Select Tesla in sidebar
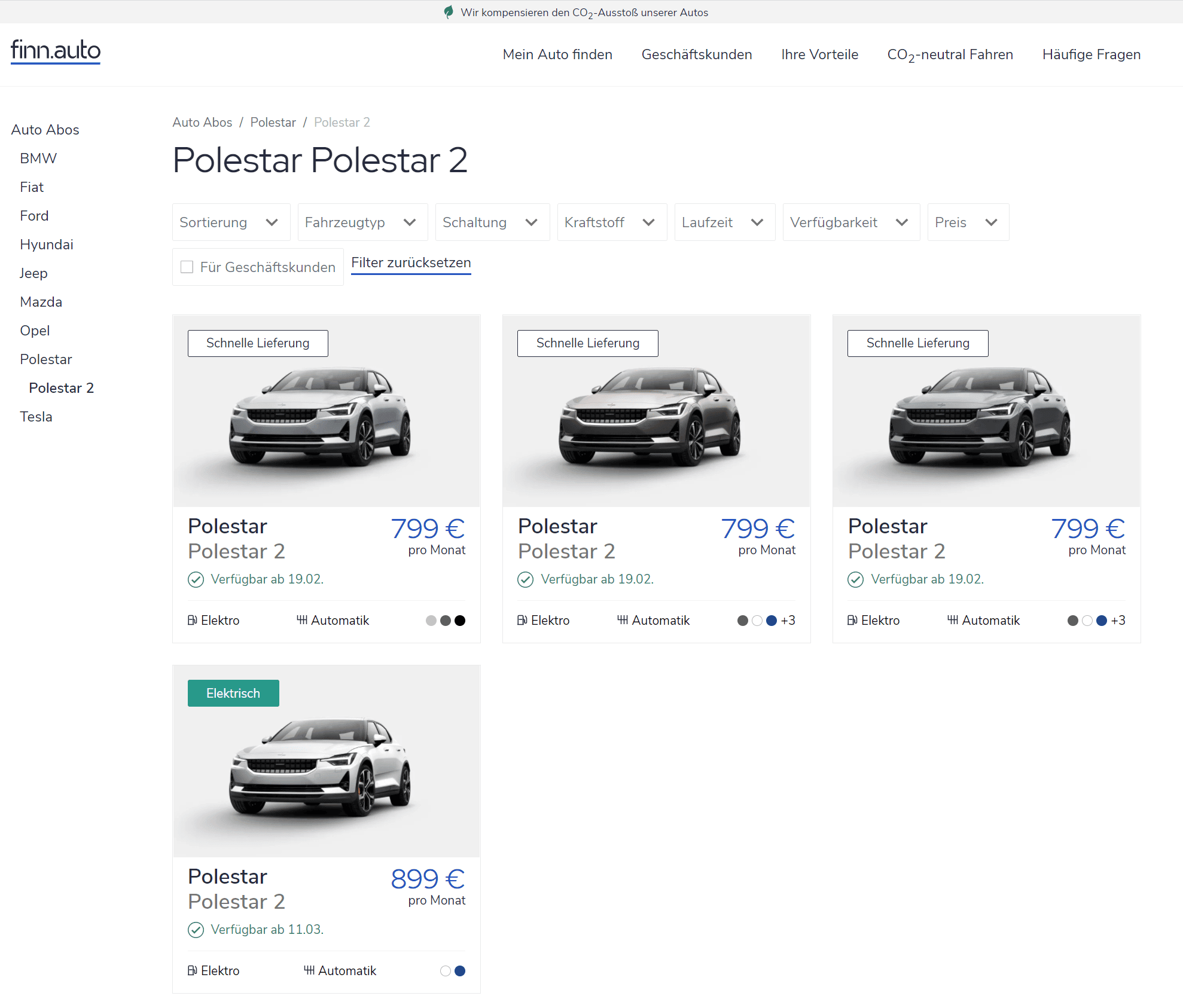This screenshot has height=1008, width=1183. pyautogui.click(x=36, y=417)
